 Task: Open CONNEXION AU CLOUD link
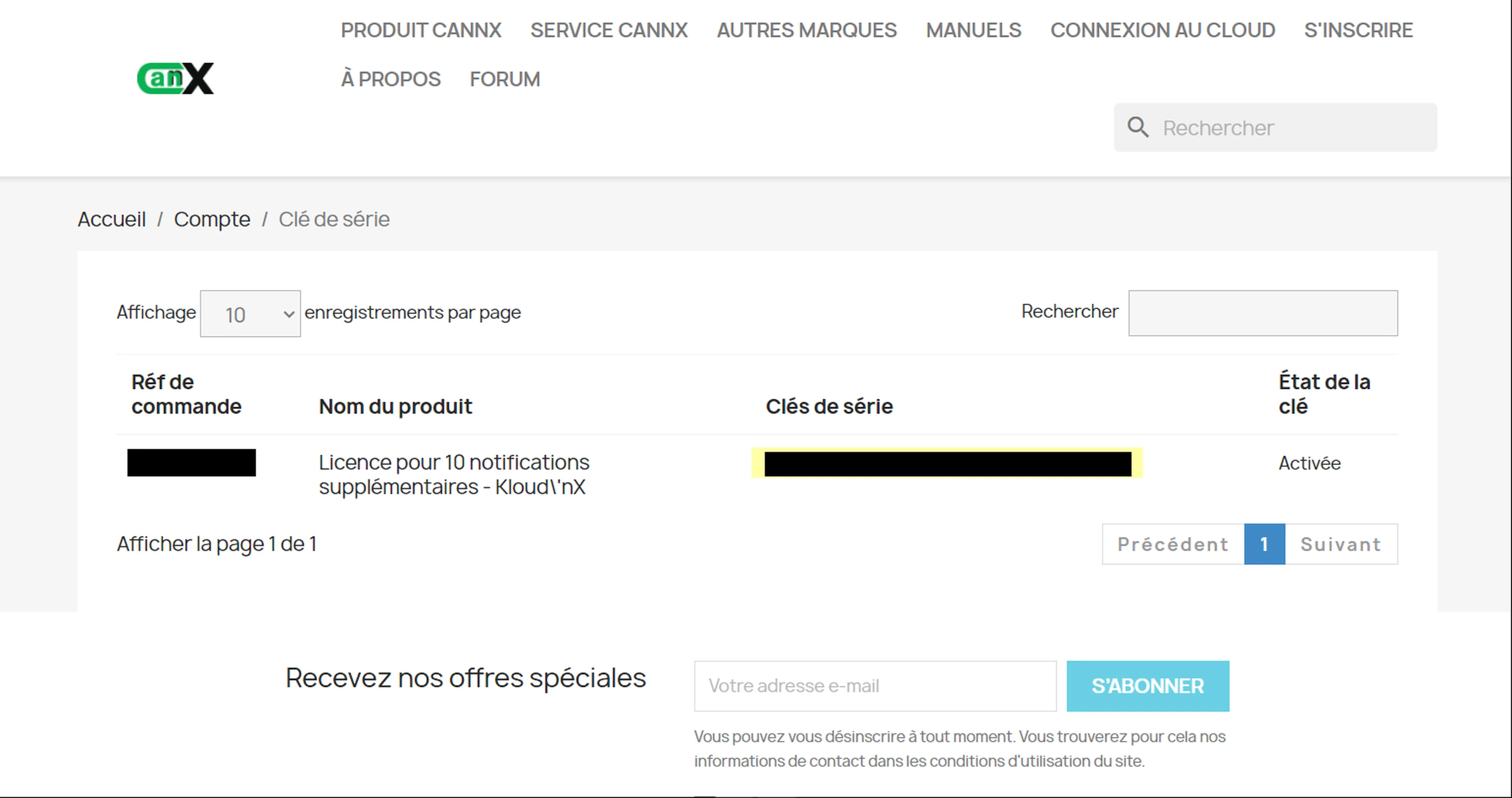pos(1162,30)
